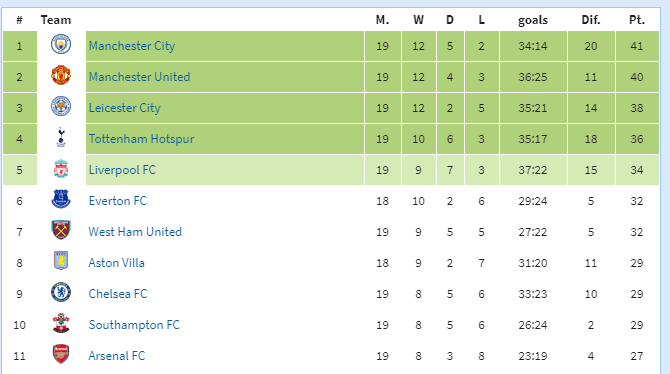Click the Manchester United club crest
The image size is (670, 374).
pos(61,76)
